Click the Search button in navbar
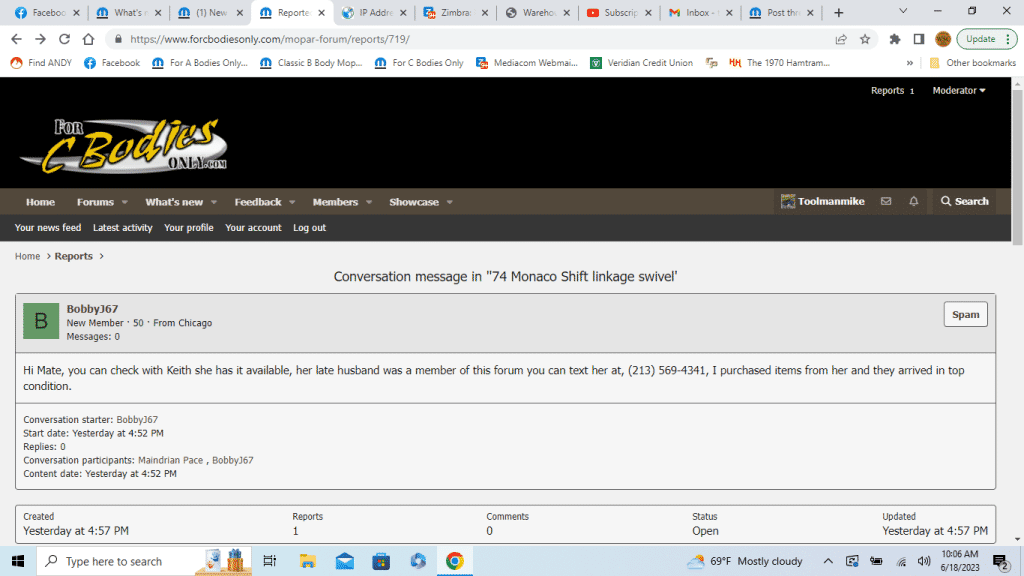This screenshot has width=1024, height=576. 964,202
